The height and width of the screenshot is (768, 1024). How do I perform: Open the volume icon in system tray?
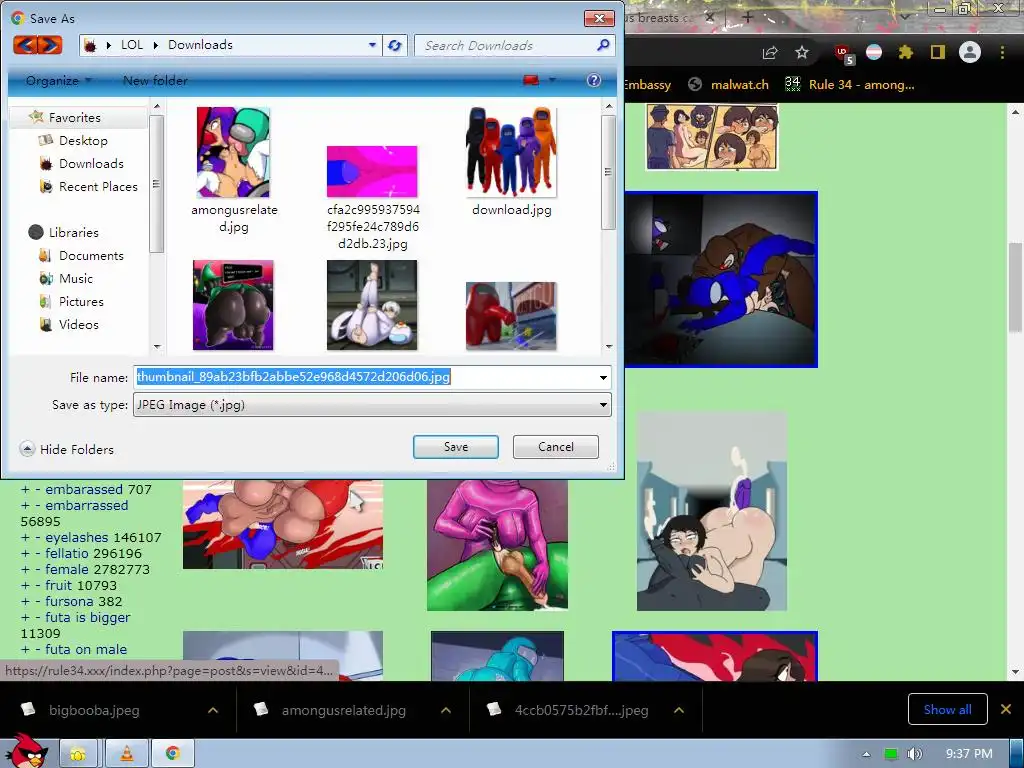tap(914, 754)
